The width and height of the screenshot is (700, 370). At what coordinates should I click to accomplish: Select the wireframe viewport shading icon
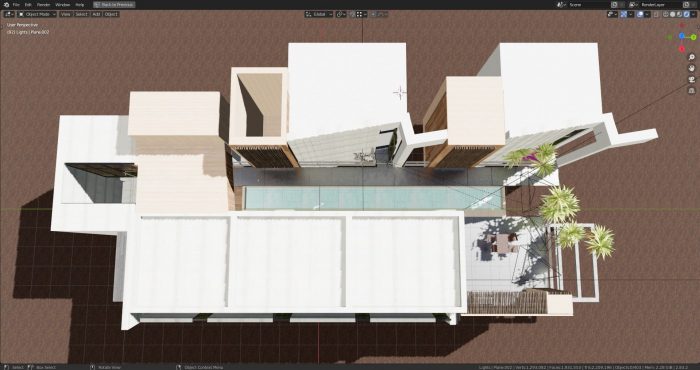tap(666, 14)
